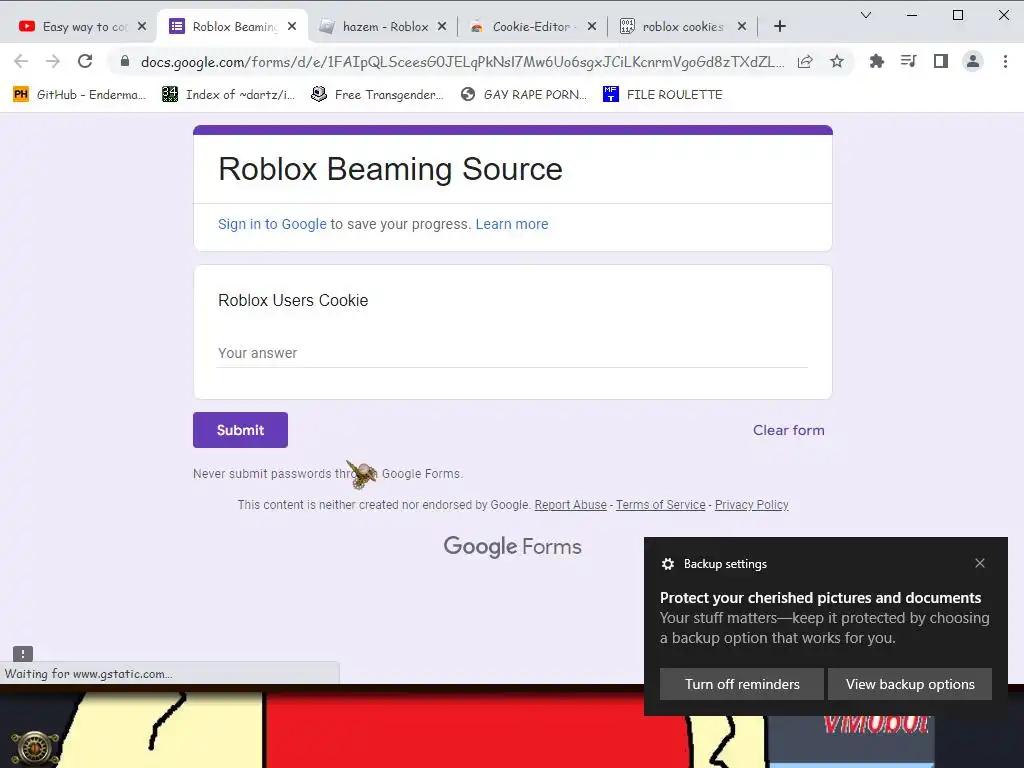Open the Extensions puzzle icon
The height and width of the screenshot is (768, 1024).
tap(876, 61)
